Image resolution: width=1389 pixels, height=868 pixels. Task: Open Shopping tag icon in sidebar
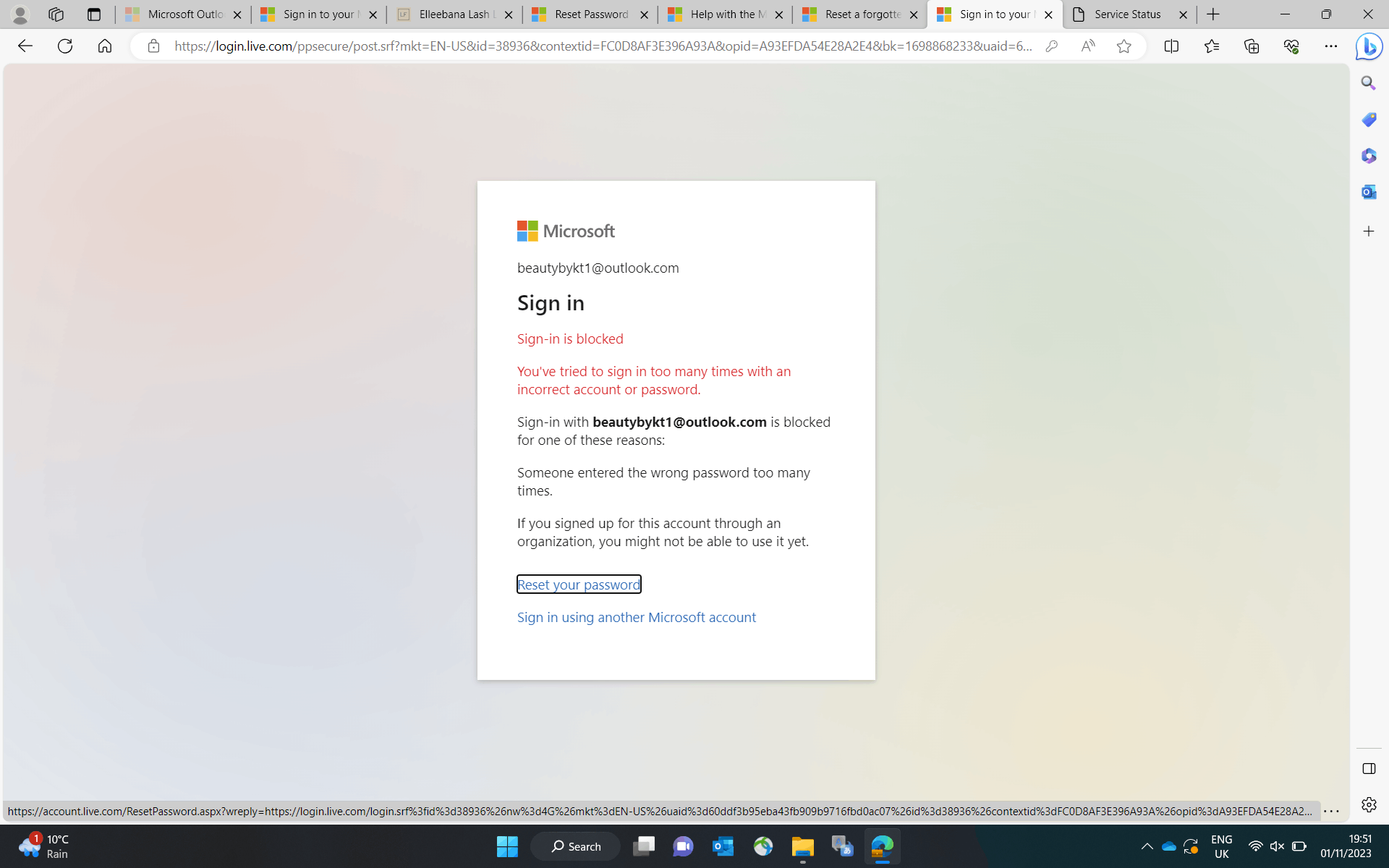(1368, 119)
